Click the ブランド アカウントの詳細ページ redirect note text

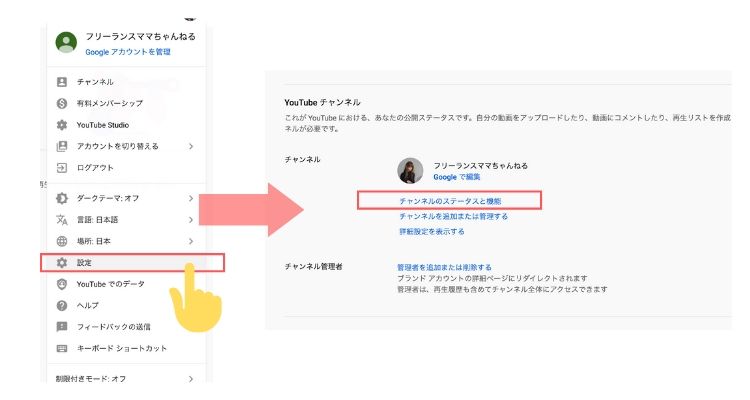(492, 278)
